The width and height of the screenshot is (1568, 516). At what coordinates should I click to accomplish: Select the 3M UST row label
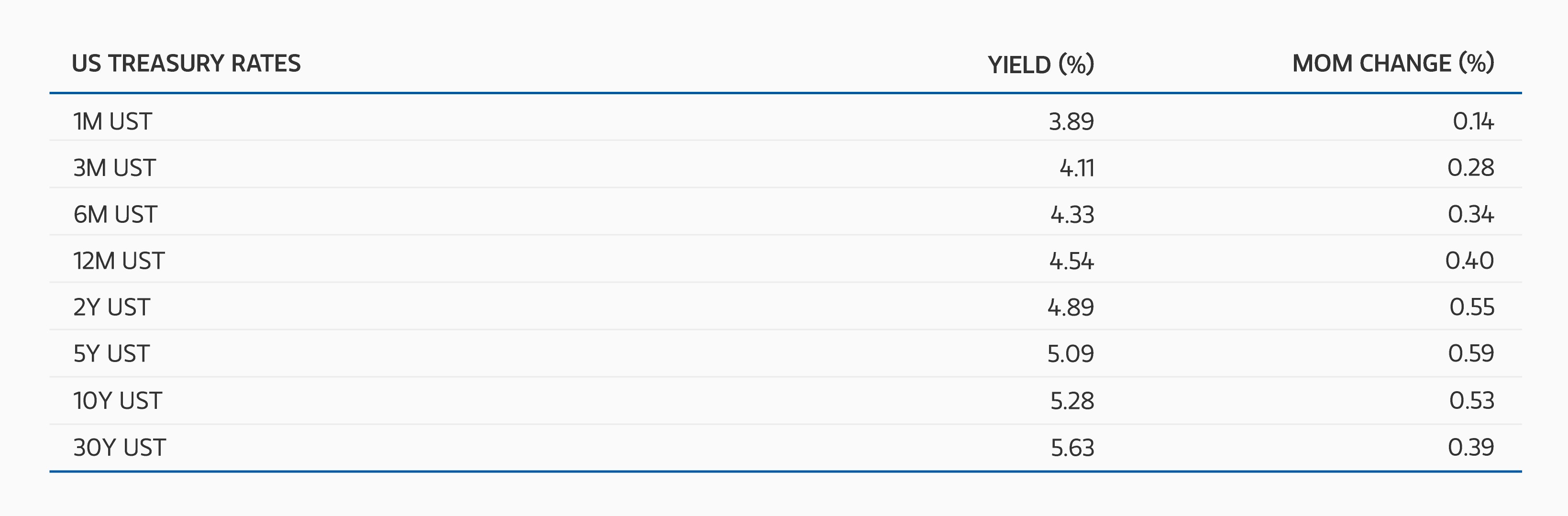click(x=114, y=168)
